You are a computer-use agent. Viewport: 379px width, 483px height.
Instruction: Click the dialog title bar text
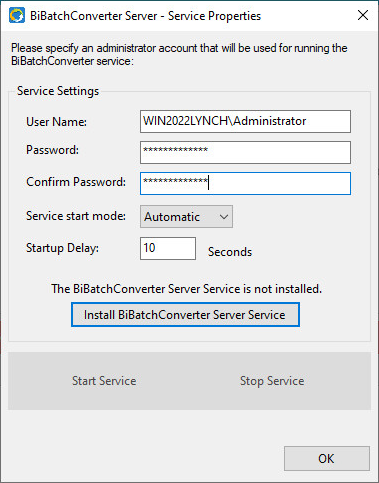[145, 16]
